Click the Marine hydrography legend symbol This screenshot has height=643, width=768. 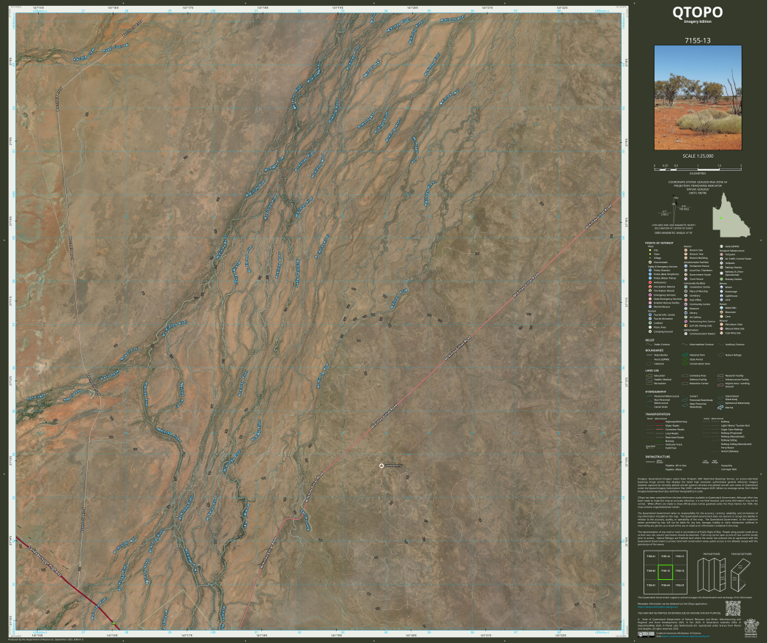[720, 407]
